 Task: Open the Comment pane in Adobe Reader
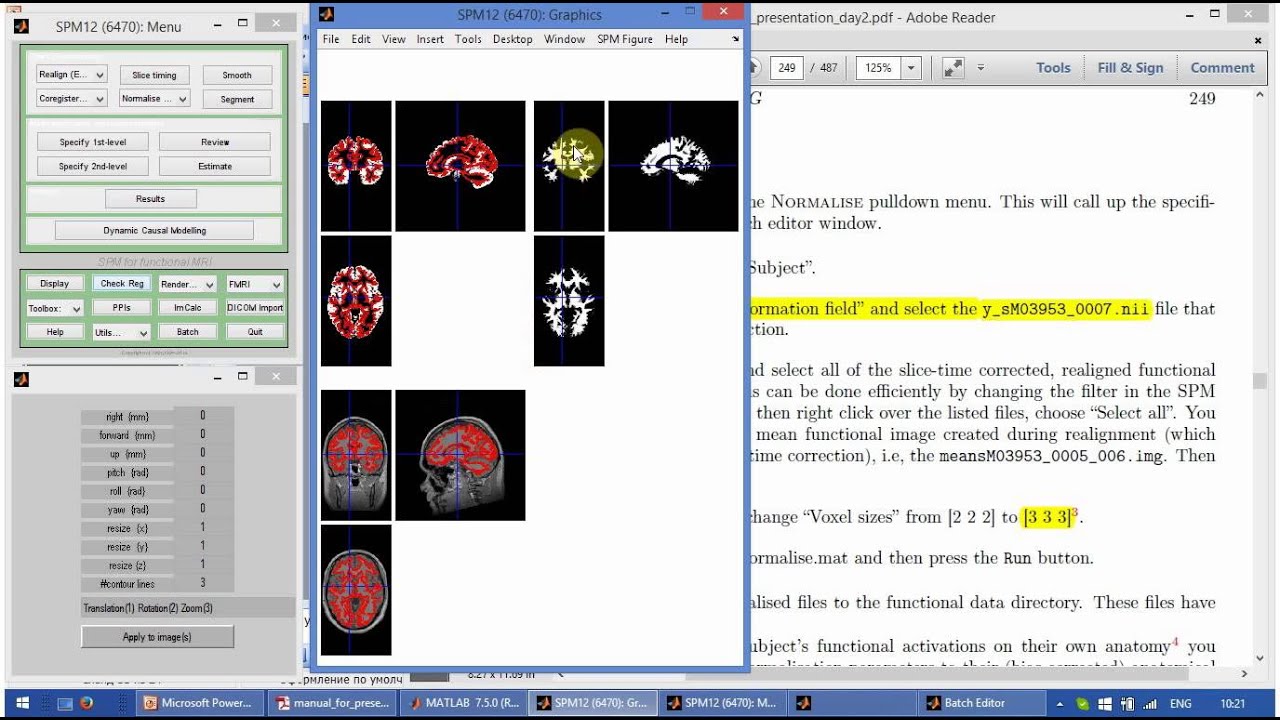coord(1222,68)
